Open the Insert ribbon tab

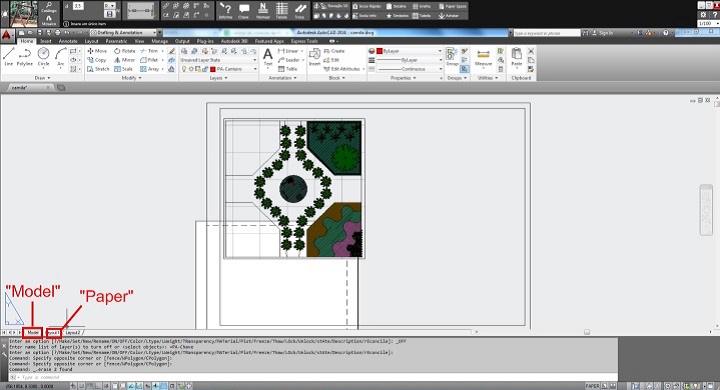point(46,41)
